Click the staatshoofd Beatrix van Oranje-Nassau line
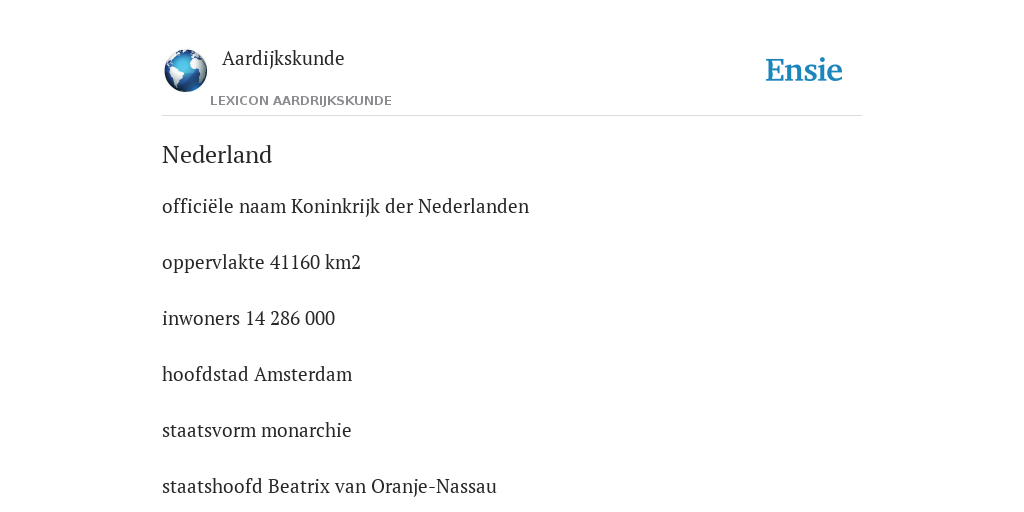 (x=329, y=487)
